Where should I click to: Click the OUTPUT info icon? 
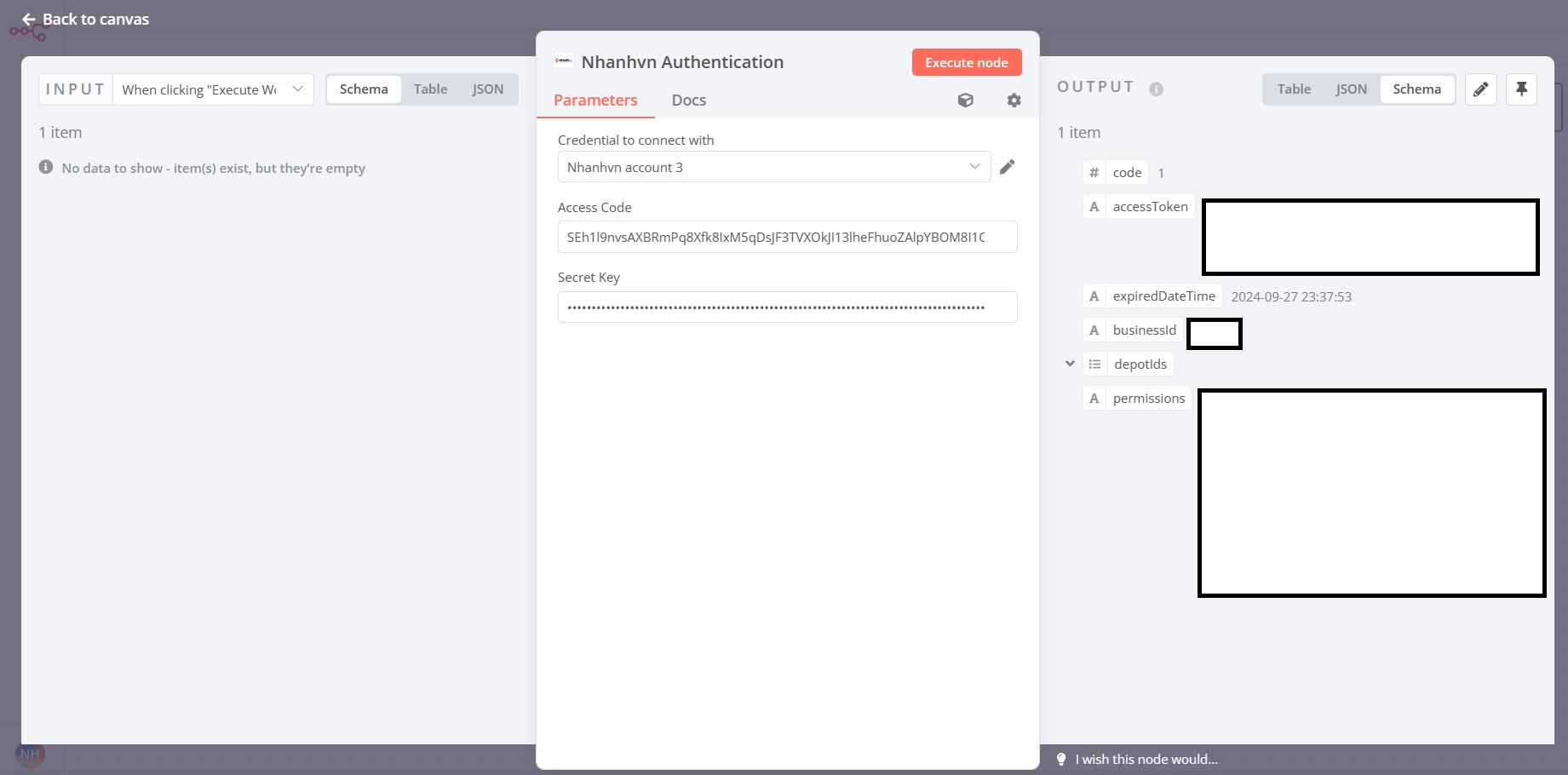1156,89
